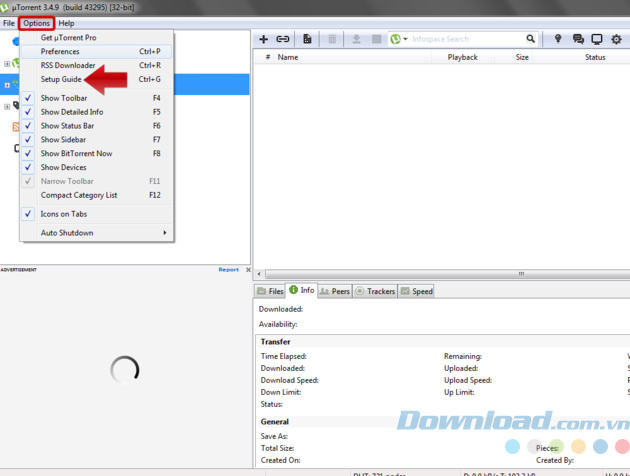Image resolution: width=630 pixels, height=476 pixels.
Task: Toggle Show Status Bar menu option
Action: point(96,126)
